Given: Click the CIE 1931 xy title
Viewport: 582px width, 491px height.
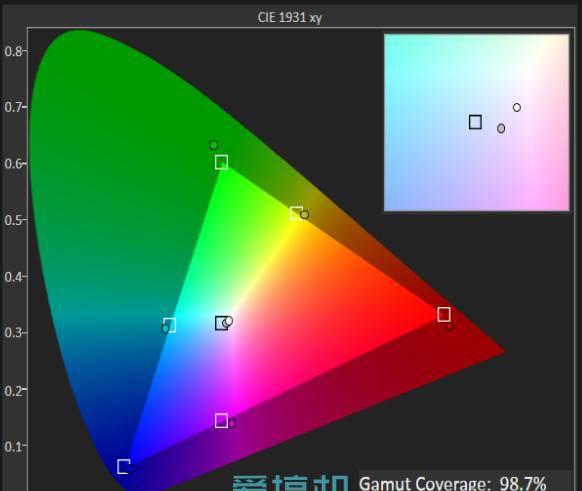Looking at the screenshot, I should click(290, 17).
